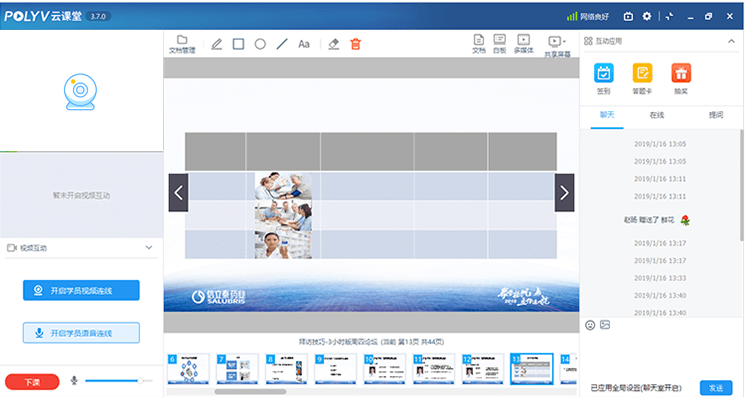Select the pencil drawing tool
The image size is (750, 411).
[217, 44]
